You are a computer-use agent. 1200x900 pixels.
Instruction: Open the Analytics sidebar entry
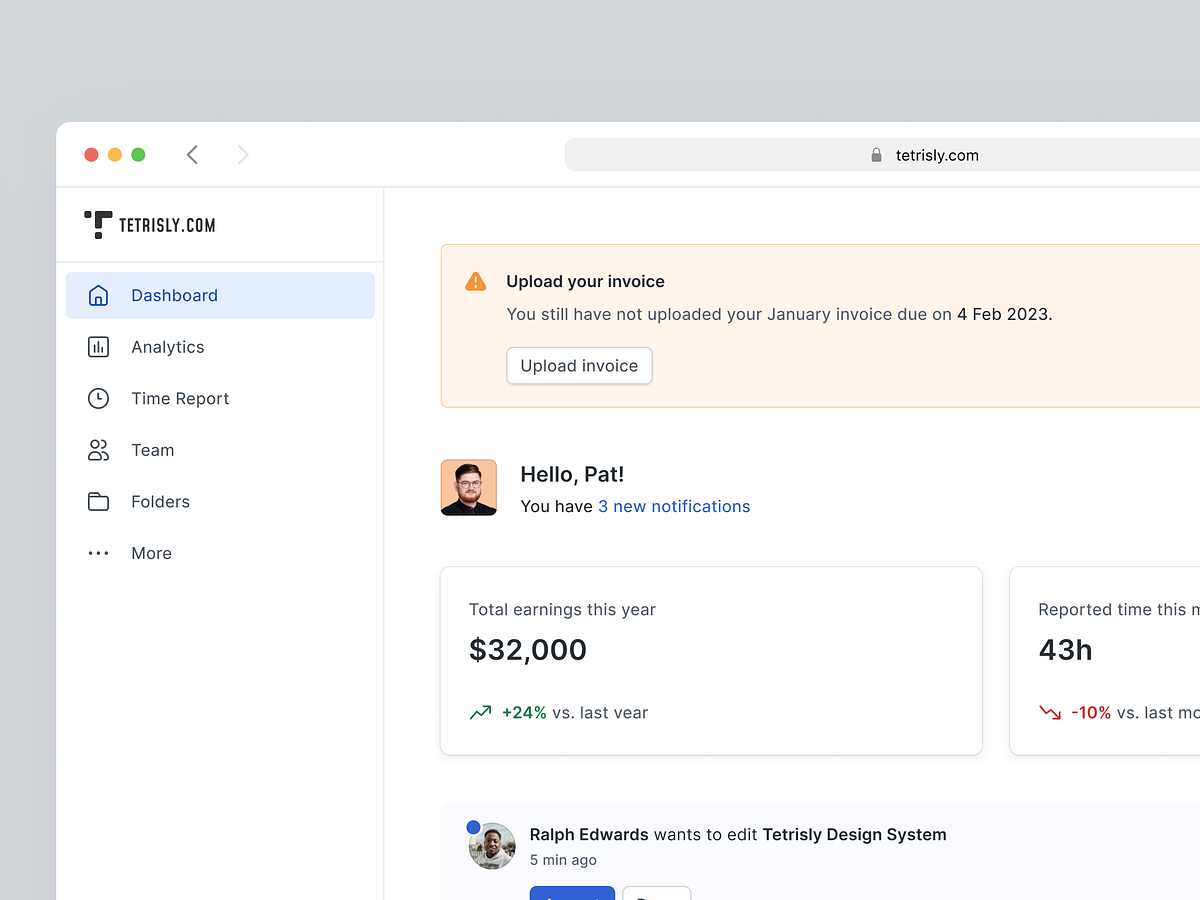[x=167, y=347]
